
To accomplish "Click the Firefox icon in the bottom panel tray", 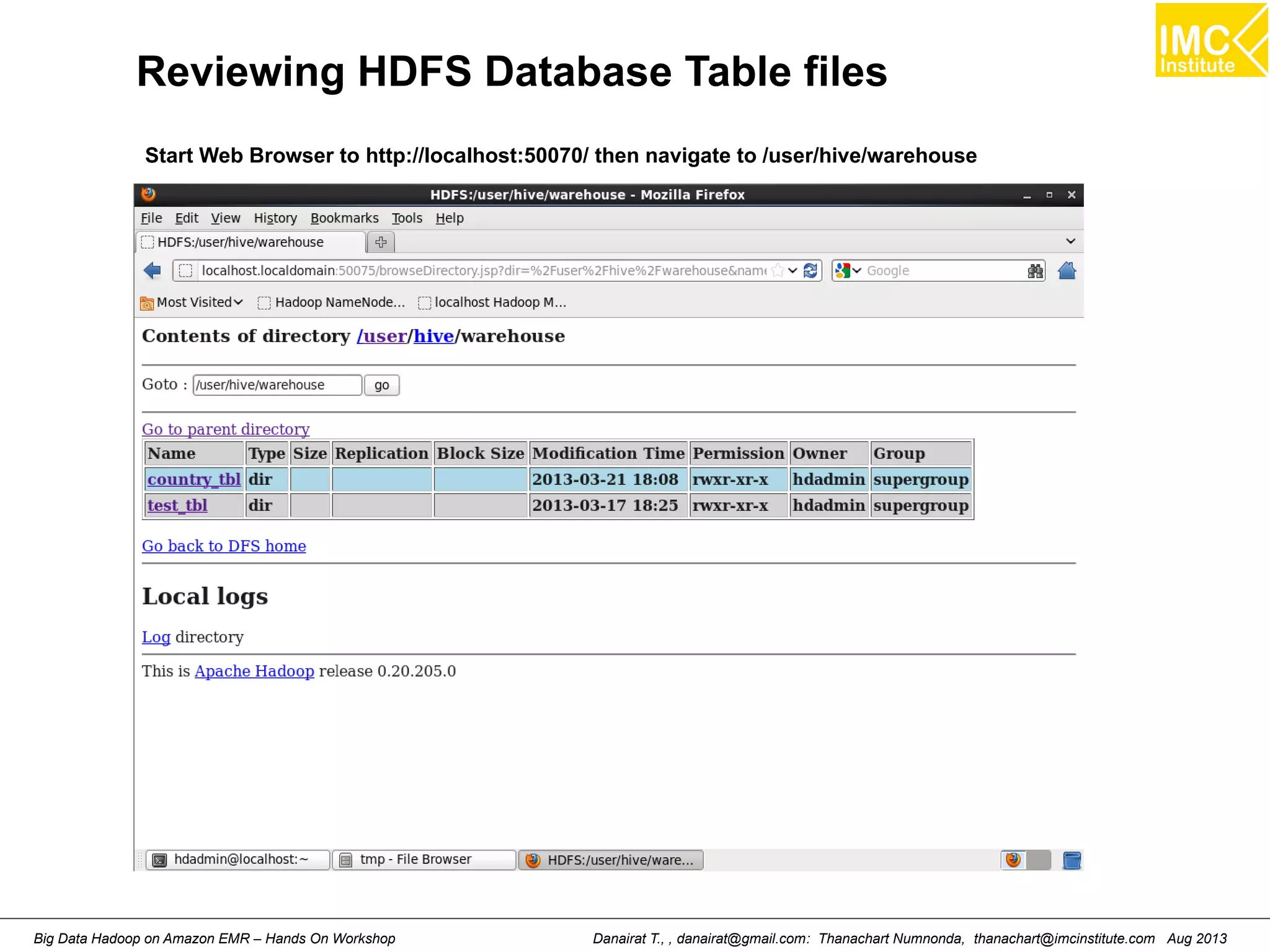I will [1013, 860].
